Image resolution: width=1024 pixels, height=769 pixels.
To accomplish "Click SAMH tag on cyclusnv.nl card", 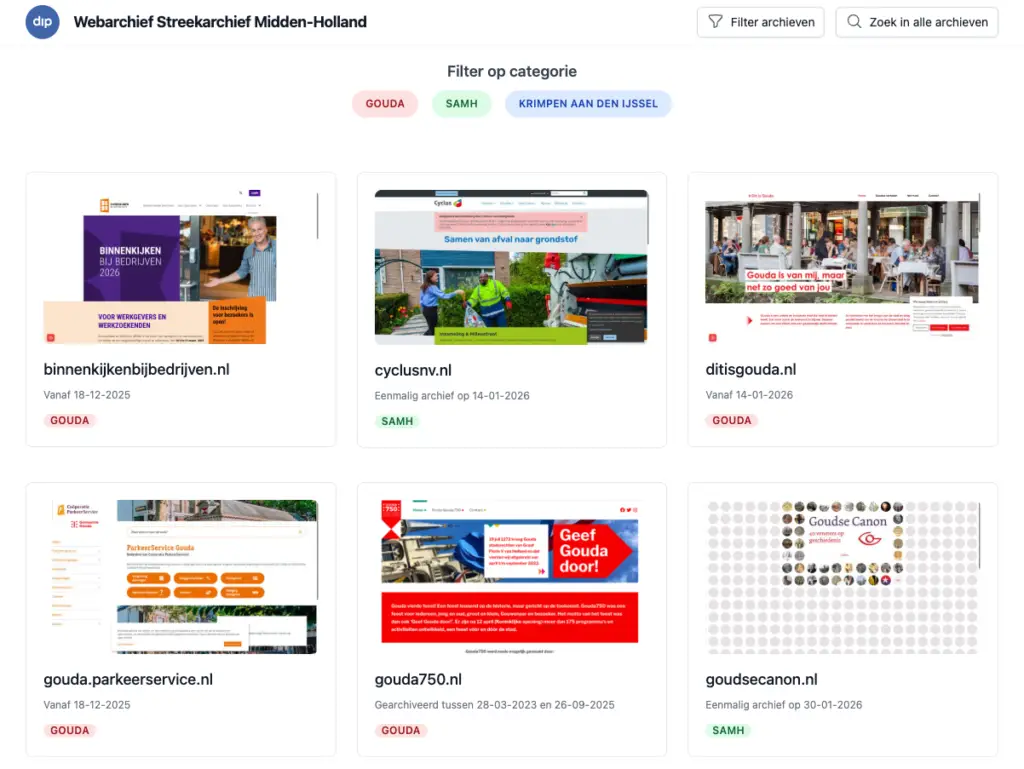I will click(397, 421).
